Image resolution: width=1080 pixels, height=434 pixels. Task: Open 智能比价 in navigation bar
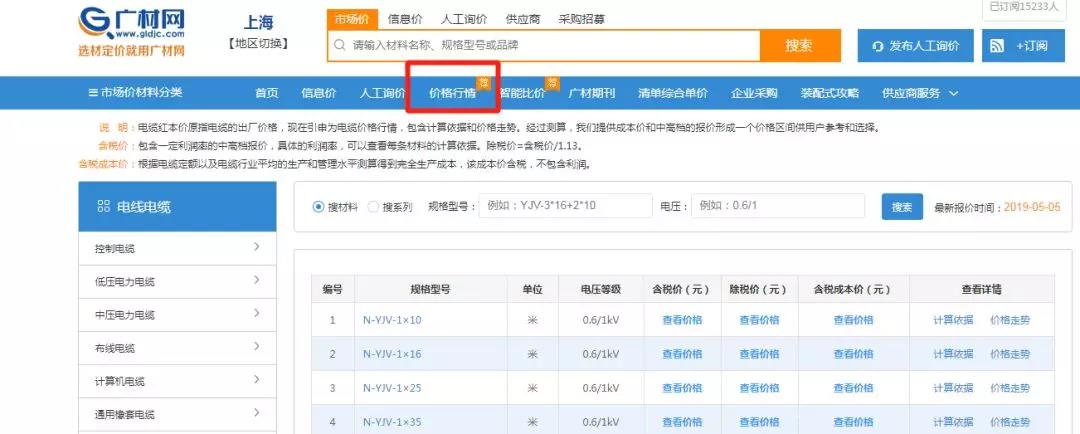[522, 93]
